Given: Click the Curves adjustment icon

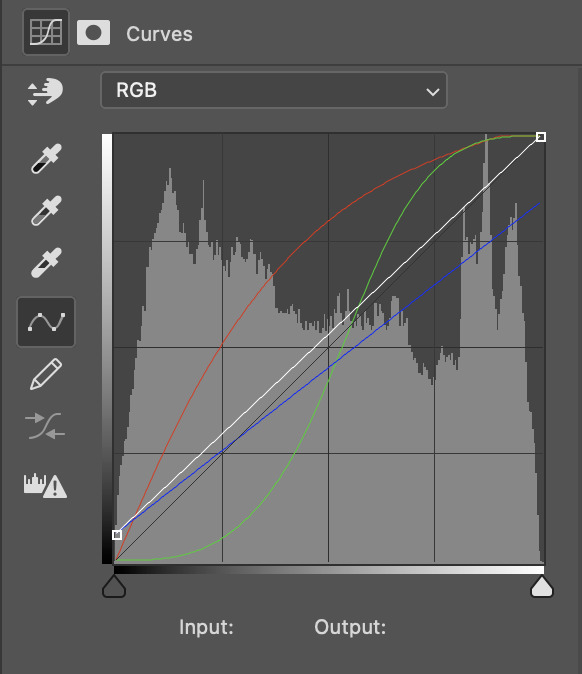Looking at the screenshot, I should [46, 32].
